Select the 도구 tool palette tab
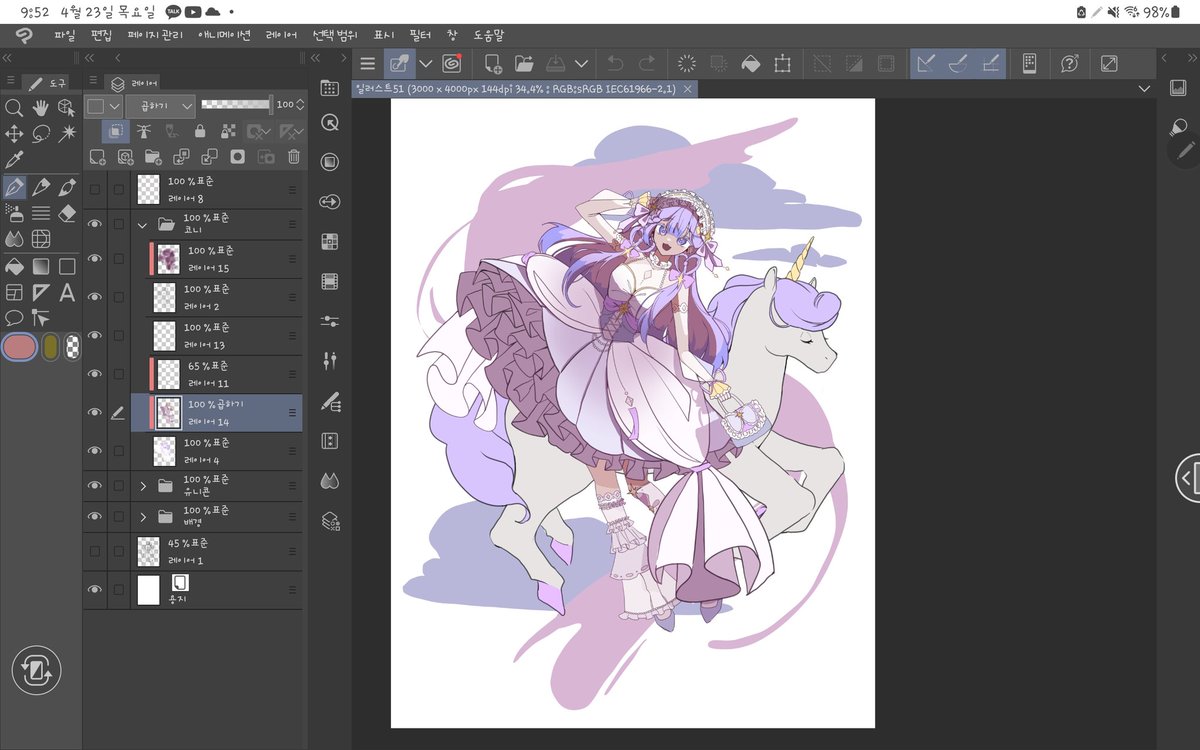 46,82
